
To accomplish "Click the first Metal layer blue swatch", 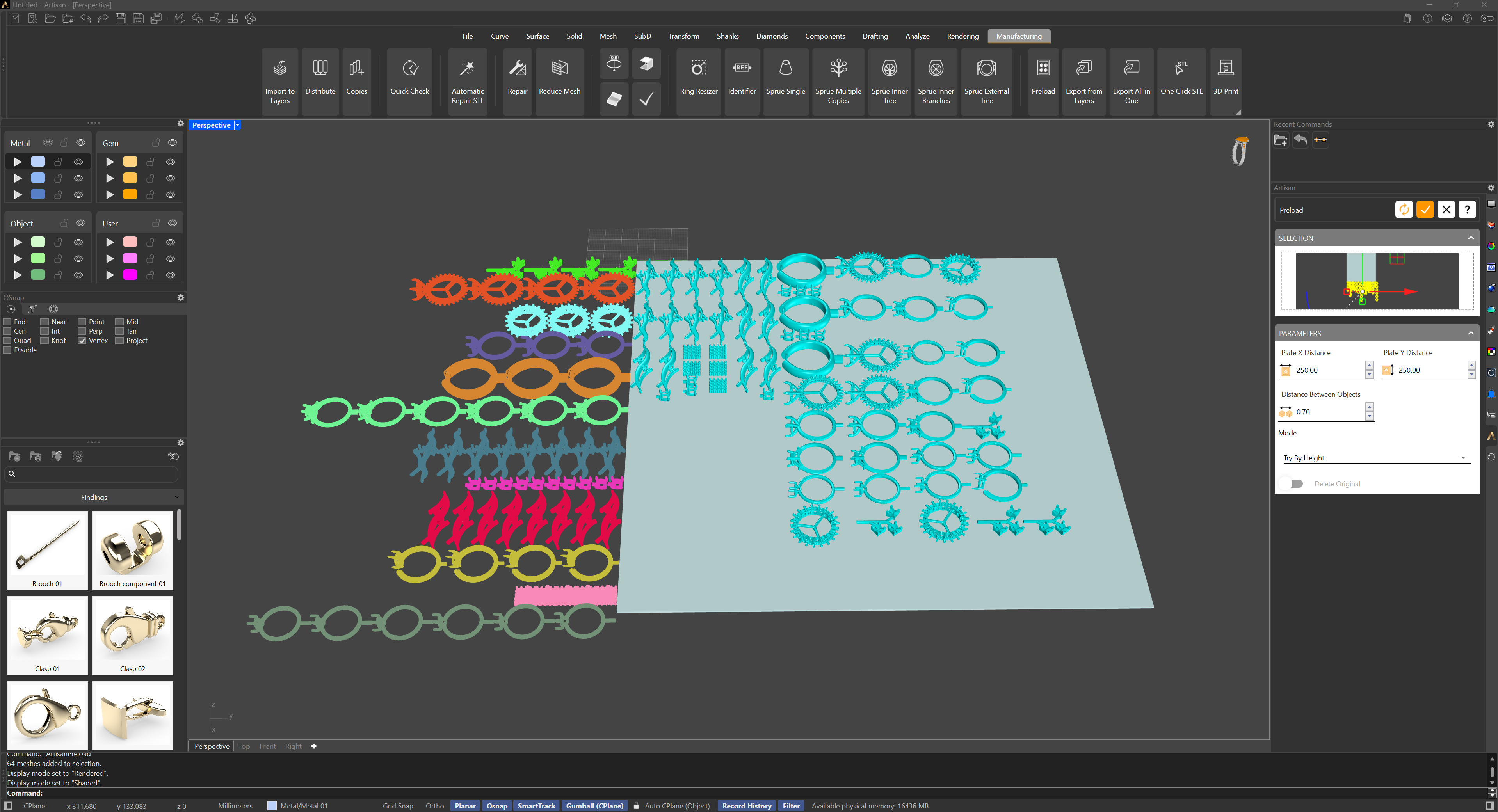I will [x=38, y=162].
